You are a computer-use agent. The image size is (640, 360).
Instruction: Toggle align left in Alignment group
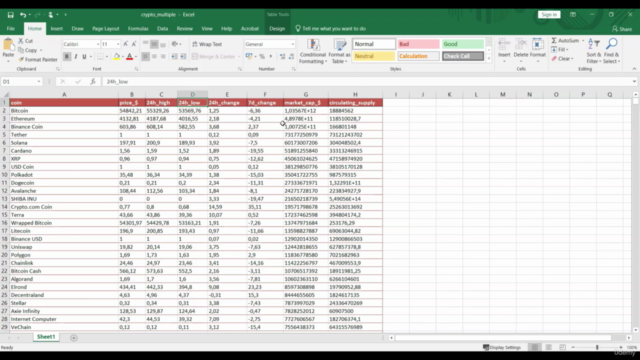(x=145, y=56)
